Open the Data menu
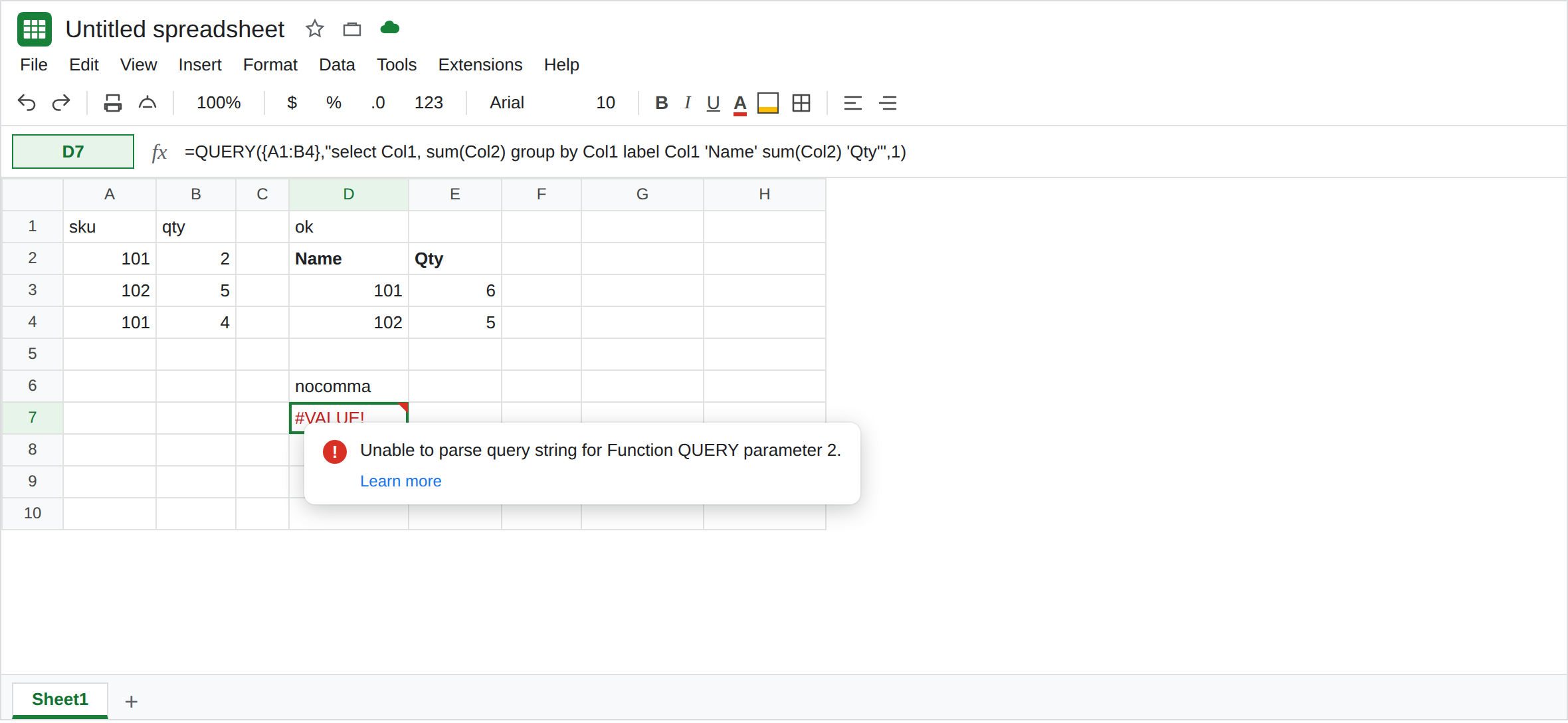This screenshot has width=1568, height=723. click(x=337, y=65)
